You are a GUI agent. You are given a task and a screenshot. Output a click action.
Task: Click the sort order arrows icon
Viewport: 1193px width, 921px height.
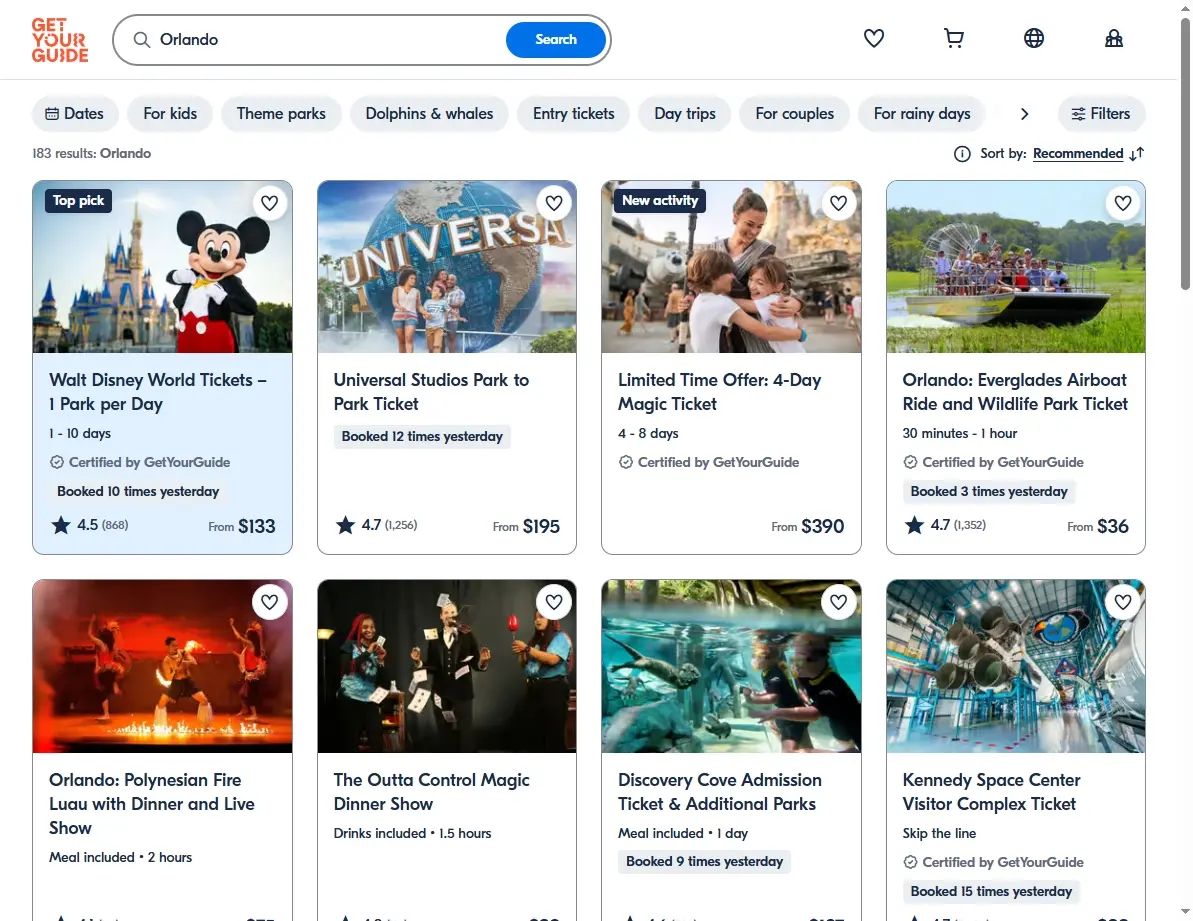(1137, 154)
